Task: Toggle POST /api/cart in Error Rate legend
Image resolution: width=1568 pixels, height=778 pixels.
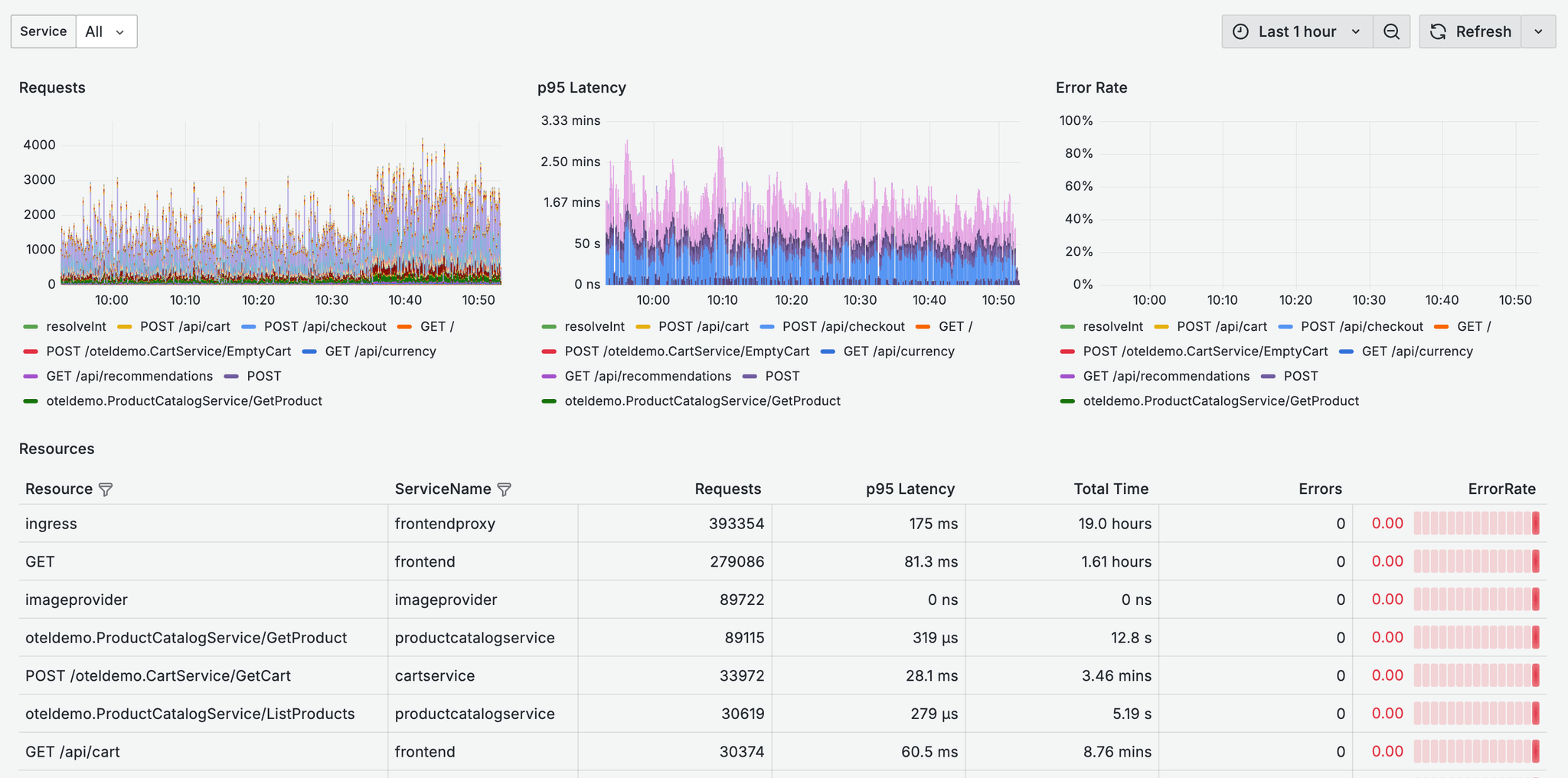Action: (1222, 326)
